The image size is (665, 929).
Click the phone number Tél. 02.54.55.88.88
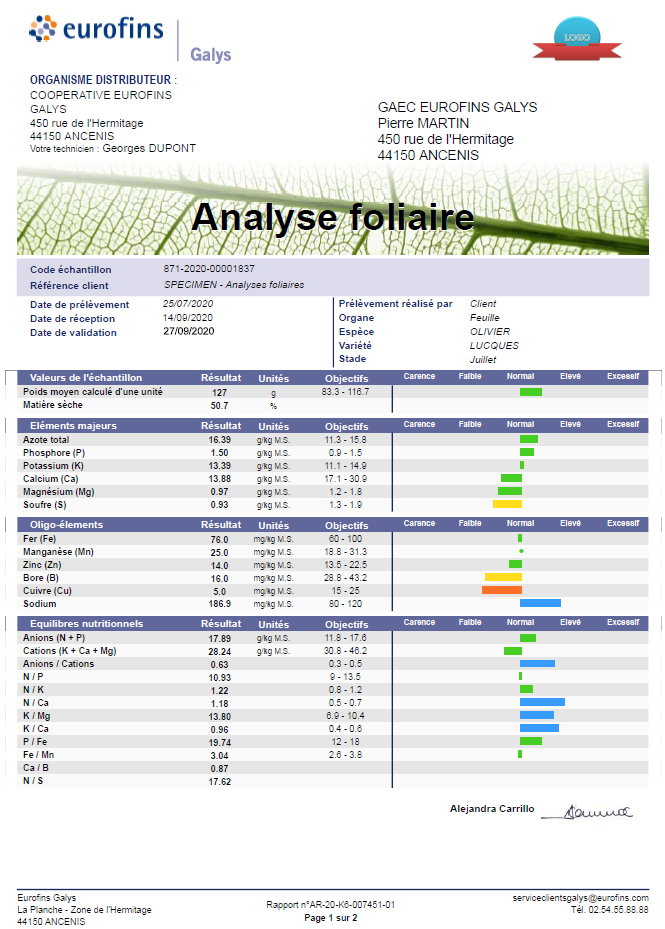tap(609, 909)
